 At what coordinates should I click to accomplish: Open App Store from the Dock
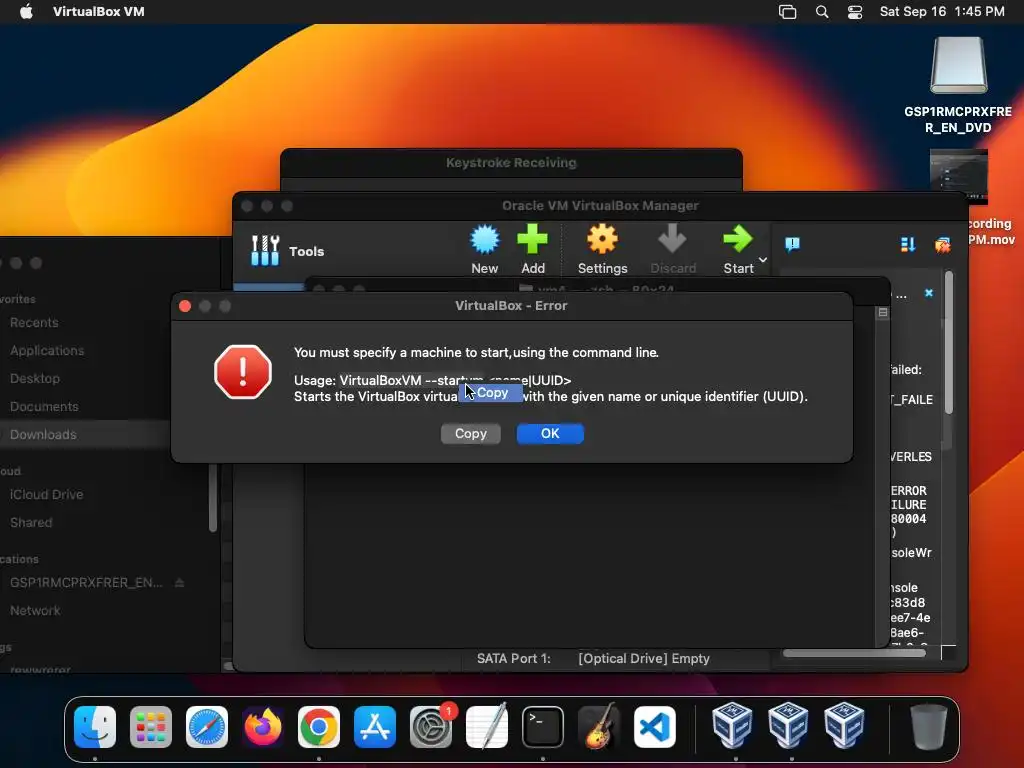(375, 726)
